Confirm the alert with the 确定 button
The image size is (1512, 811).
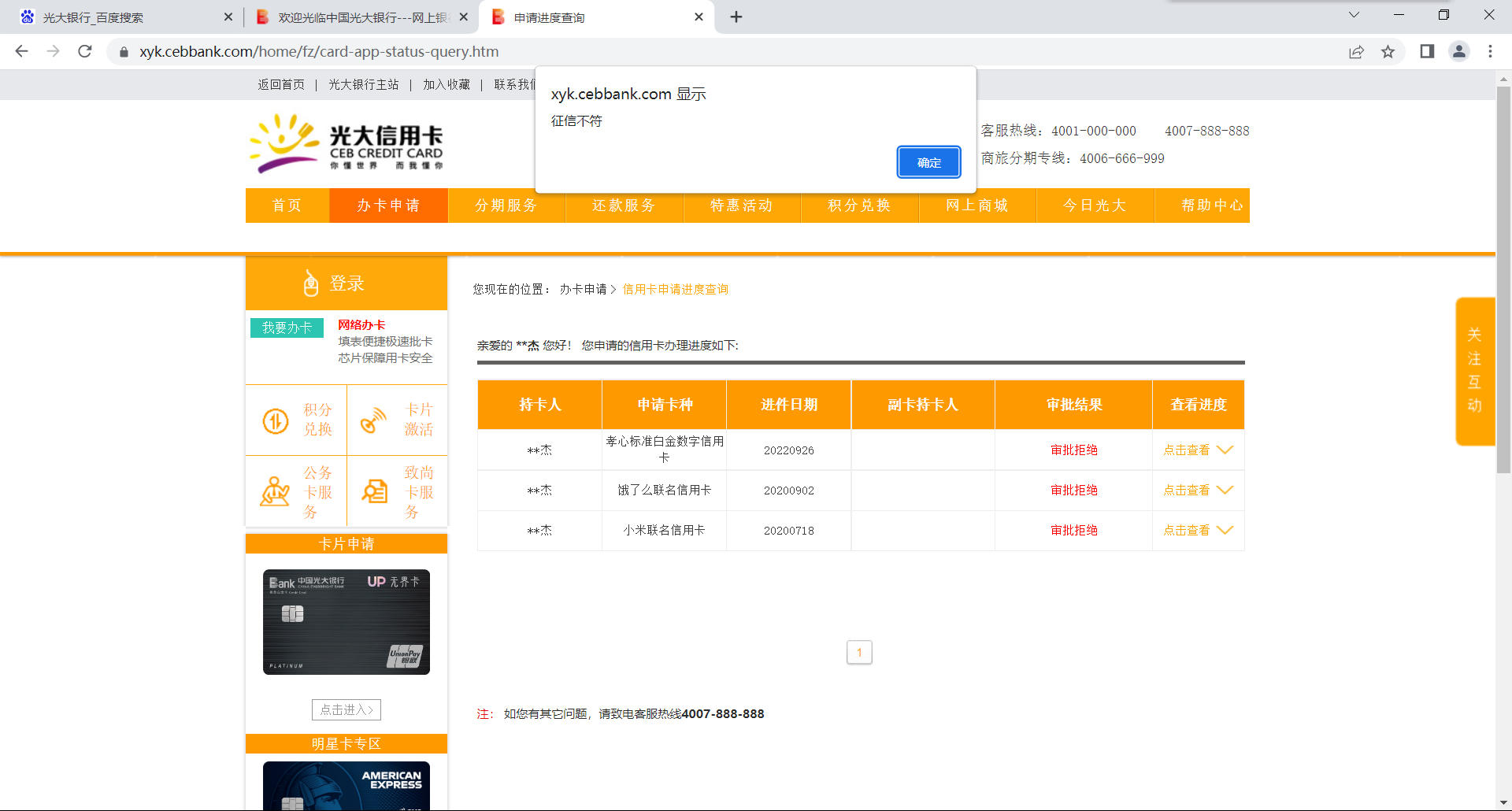pos(928,162)
